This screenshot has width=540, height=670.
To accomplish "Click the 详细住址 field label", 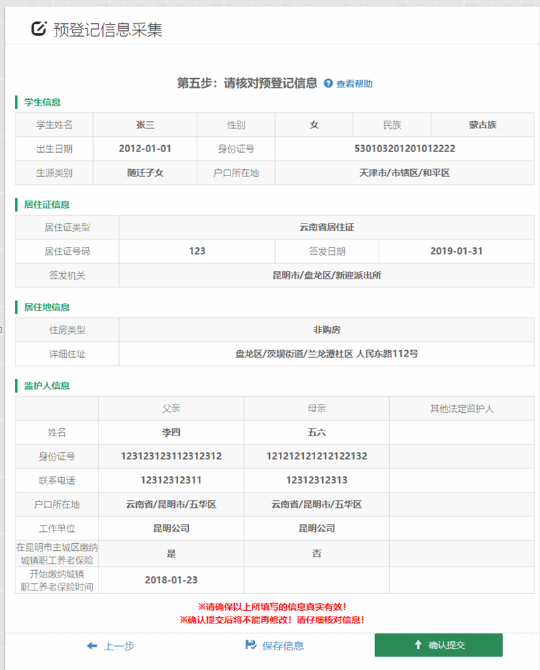I will pos(67,354).
